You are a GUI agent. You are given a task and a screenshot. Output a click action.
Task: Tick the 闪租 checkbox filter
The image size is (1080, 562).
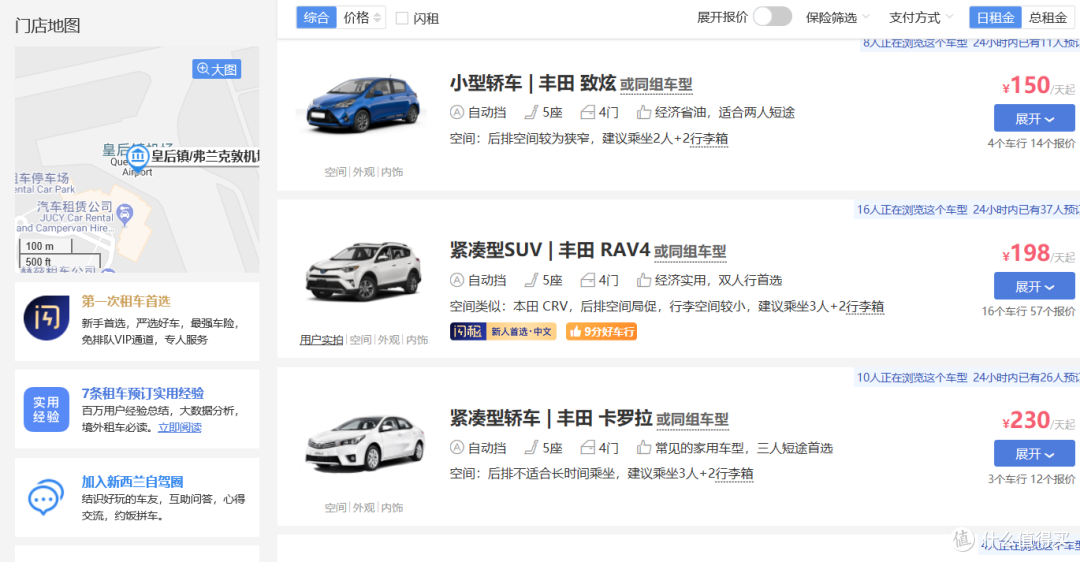(402, 19)
